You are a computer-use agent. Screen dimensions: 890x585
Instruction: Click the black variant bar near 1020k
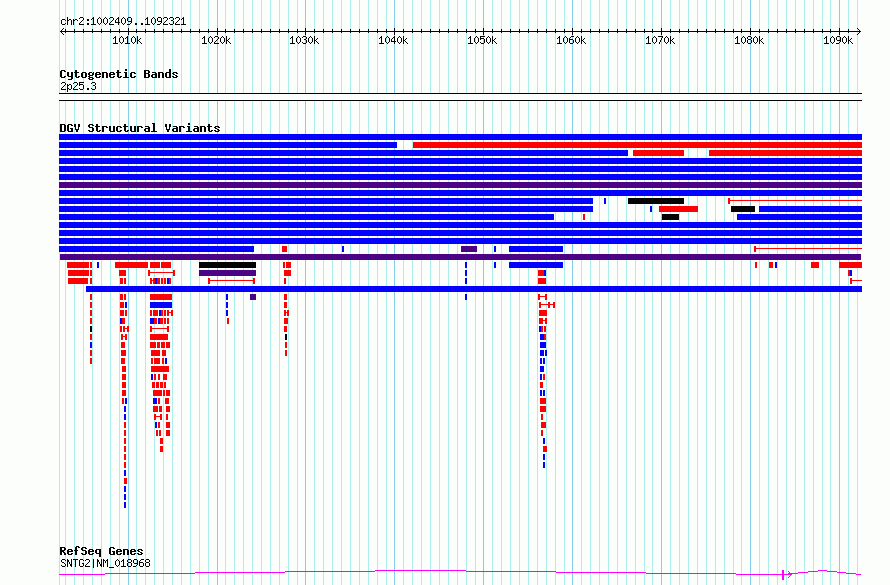point(227,265)
